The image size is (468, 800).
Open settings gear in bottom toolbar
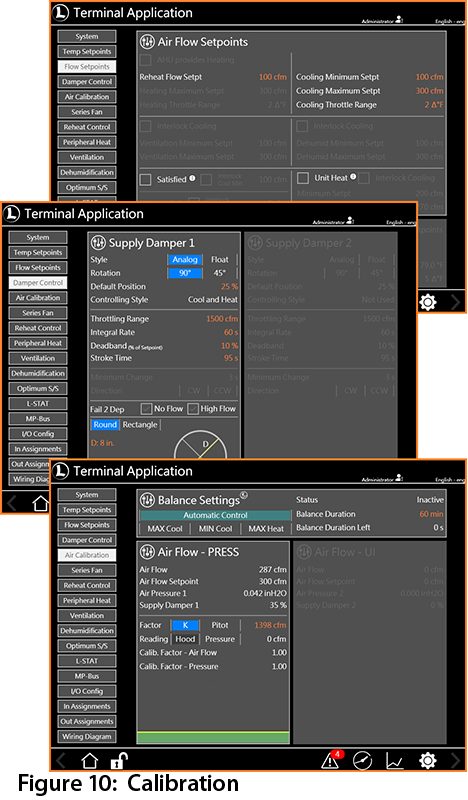pyautogui.click(x=427, y=761)
